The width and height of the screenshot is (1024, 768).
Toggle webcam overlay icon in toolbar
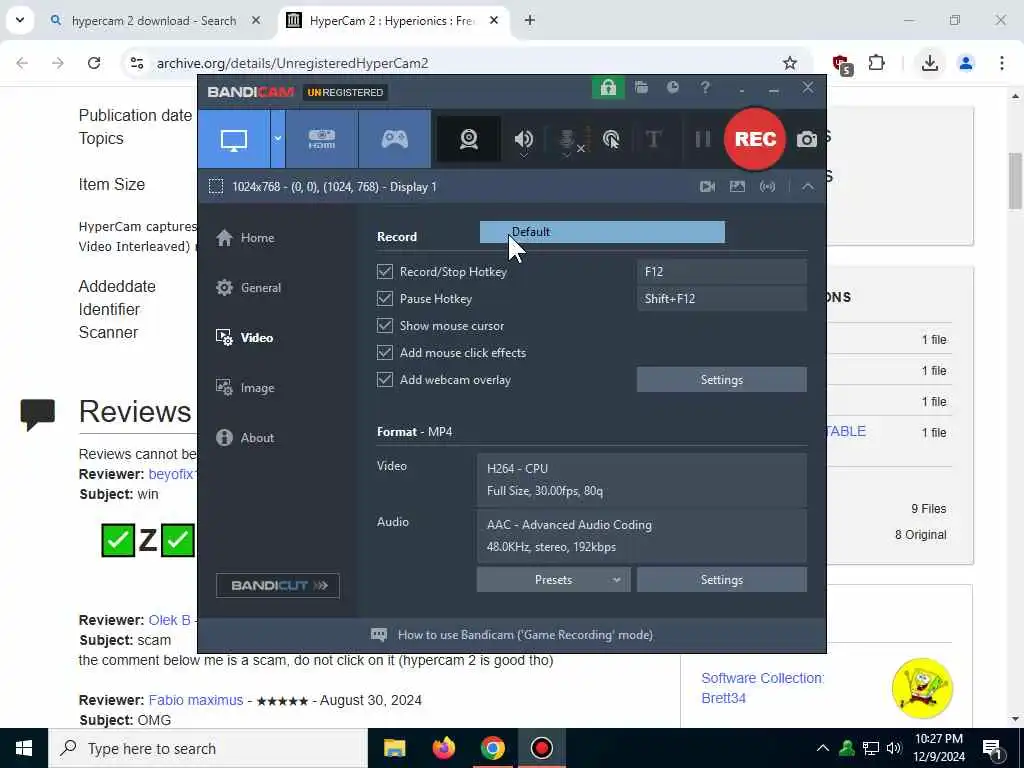point(468,139)
